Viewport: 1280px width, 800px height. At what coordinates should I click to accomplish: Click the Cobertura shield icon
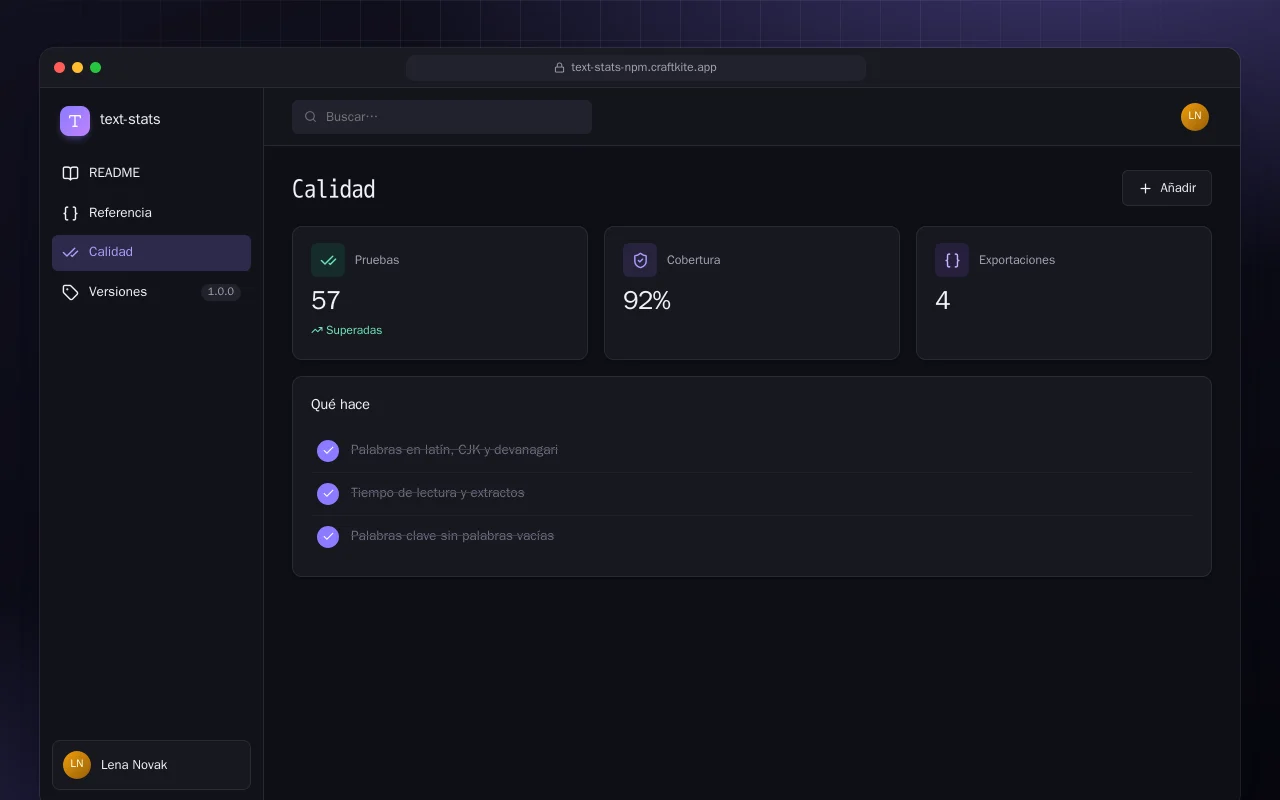tap(640, 260)
